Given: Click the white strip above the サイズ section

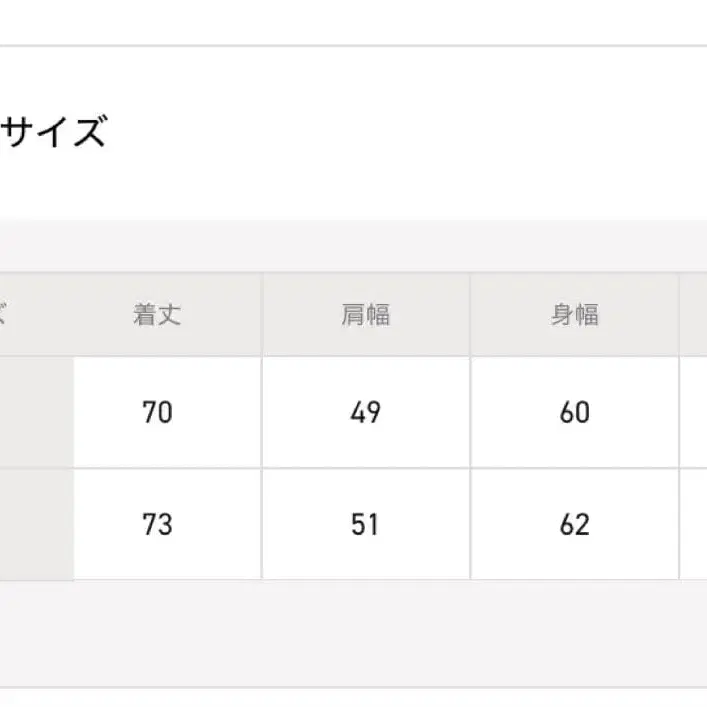Looking at the screenshot, I should [353, 22].
